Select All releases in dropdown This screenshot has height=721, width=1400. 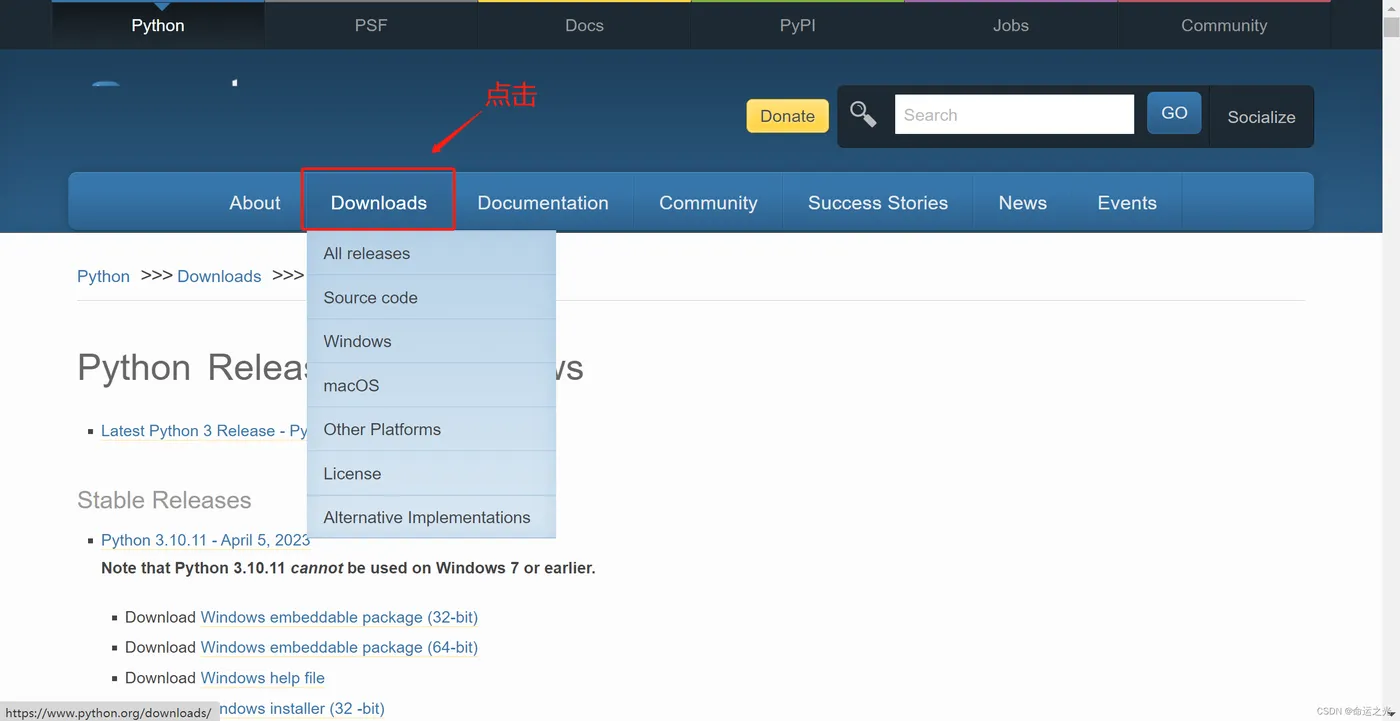click(431, 253)
